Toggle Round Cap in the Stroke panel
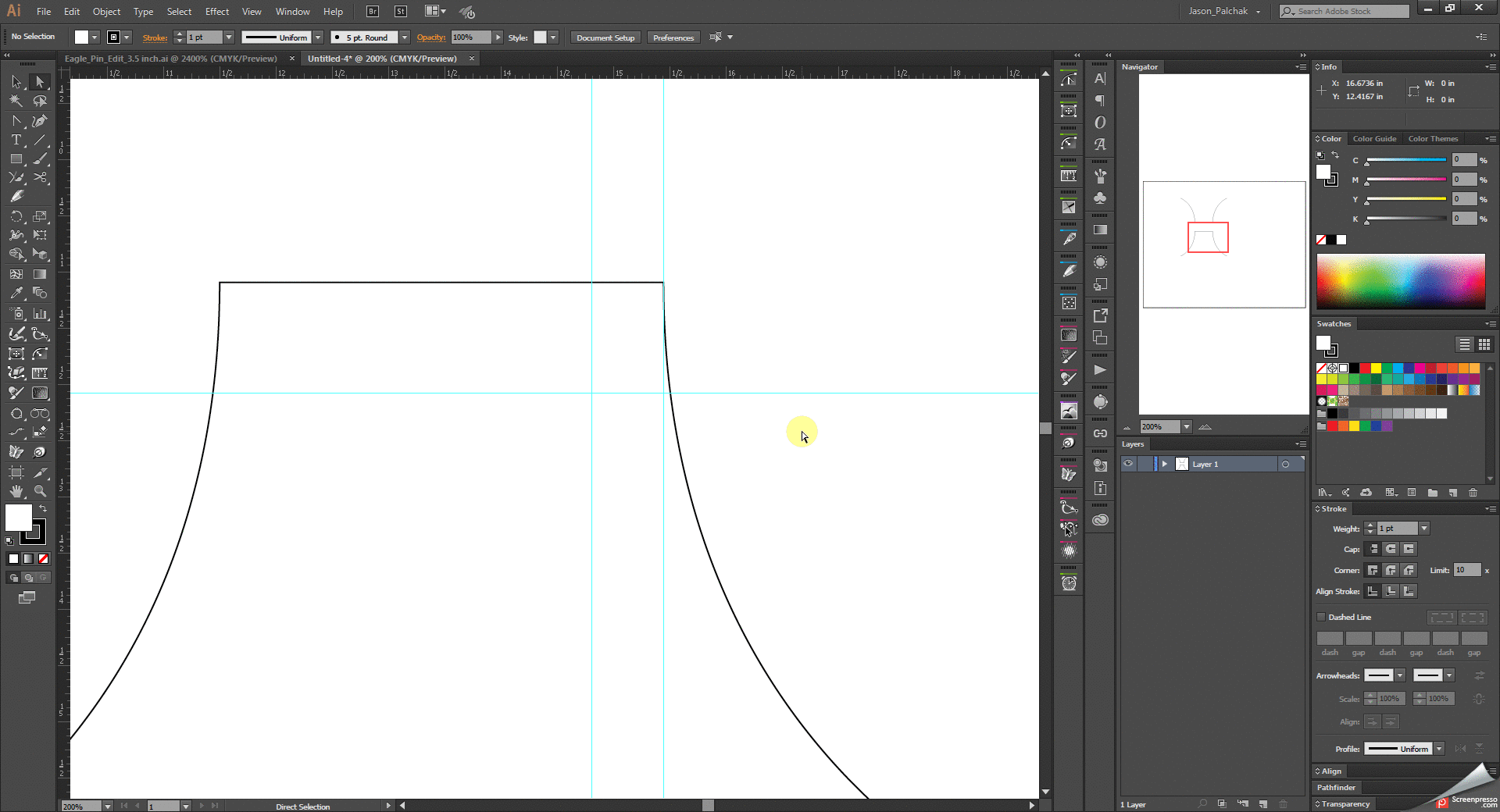Screen dimensions: 1500x812 (1391, 549)
